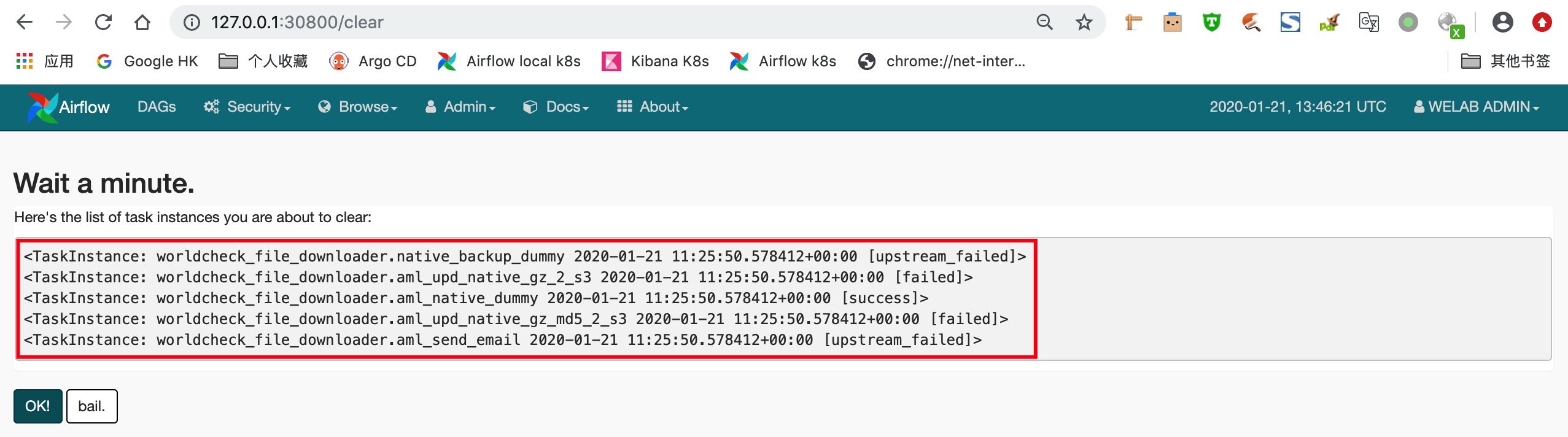Go to DAGs in the navbar
The height and width of the screenshot is (437, 1568).
(157, 107)
